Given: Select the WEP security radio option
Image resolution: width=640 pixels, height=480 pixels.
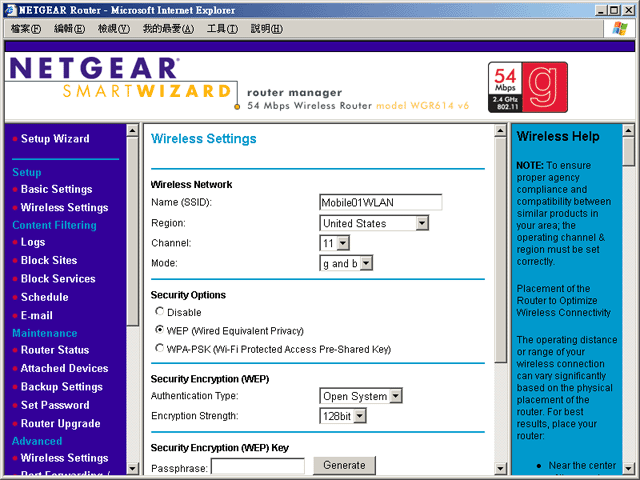Looking at the screenshot, I should tap(160, 329).
